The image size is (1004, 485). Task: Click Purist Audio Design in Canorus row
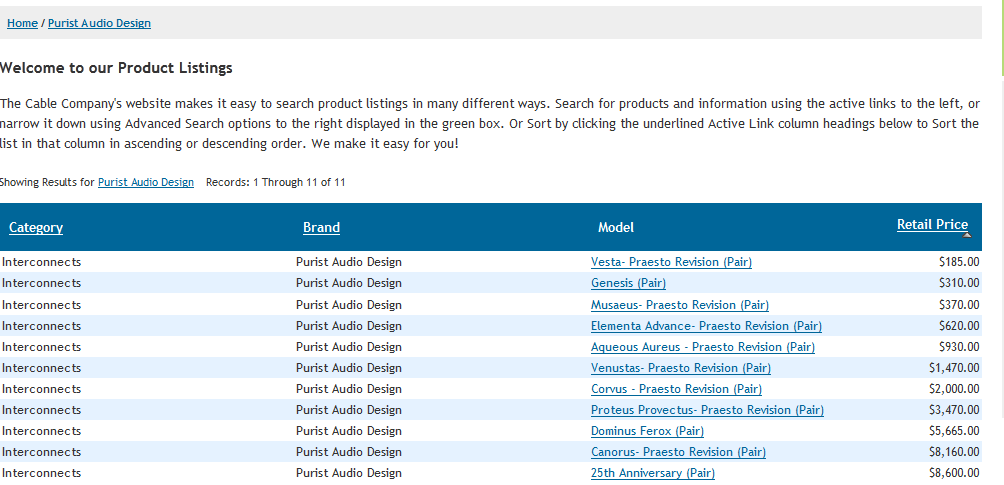[x=349, y=452]
